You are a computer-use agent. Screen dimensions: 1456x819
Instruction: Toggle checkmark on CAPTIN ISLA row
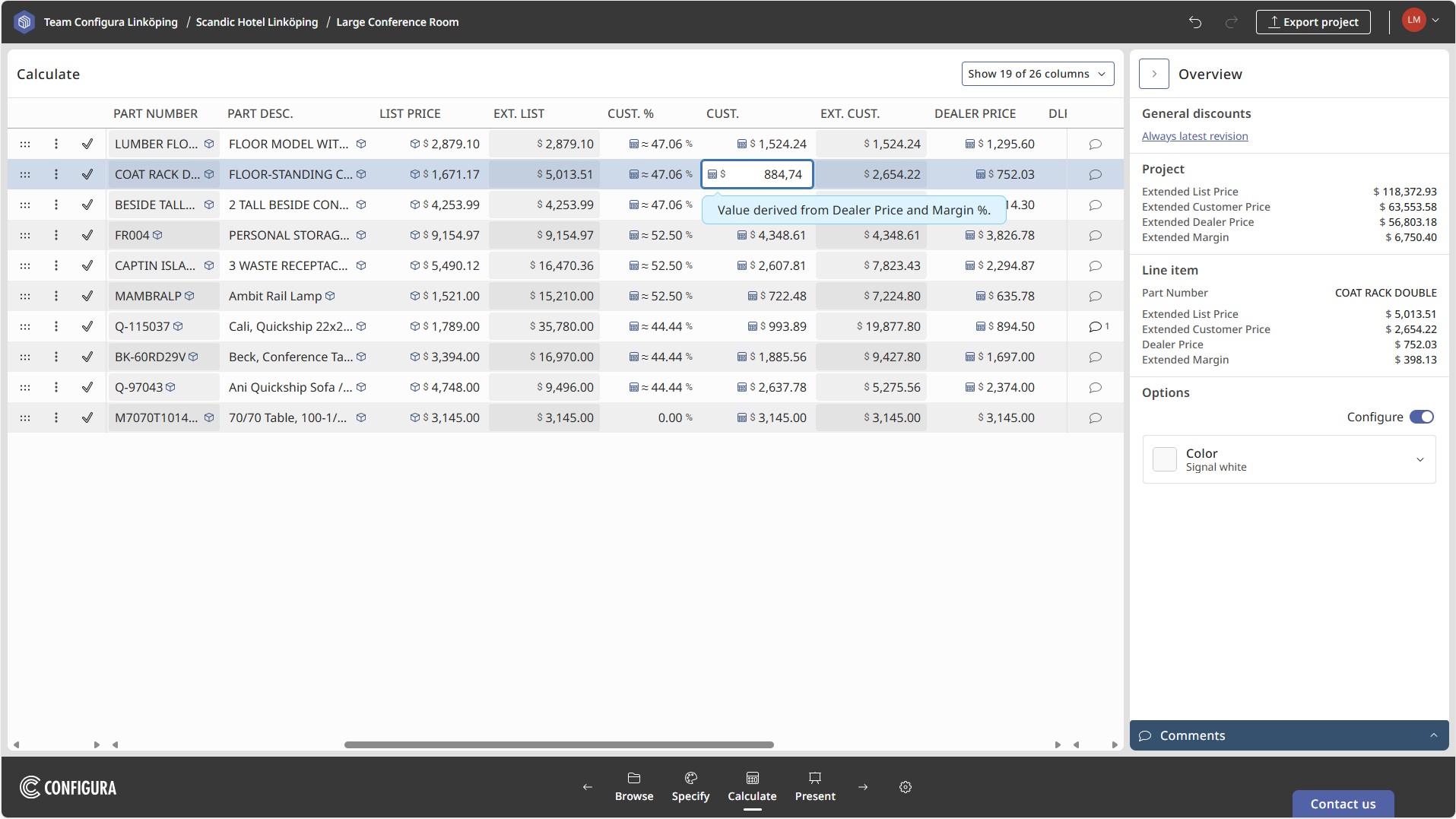pos(87,265)
